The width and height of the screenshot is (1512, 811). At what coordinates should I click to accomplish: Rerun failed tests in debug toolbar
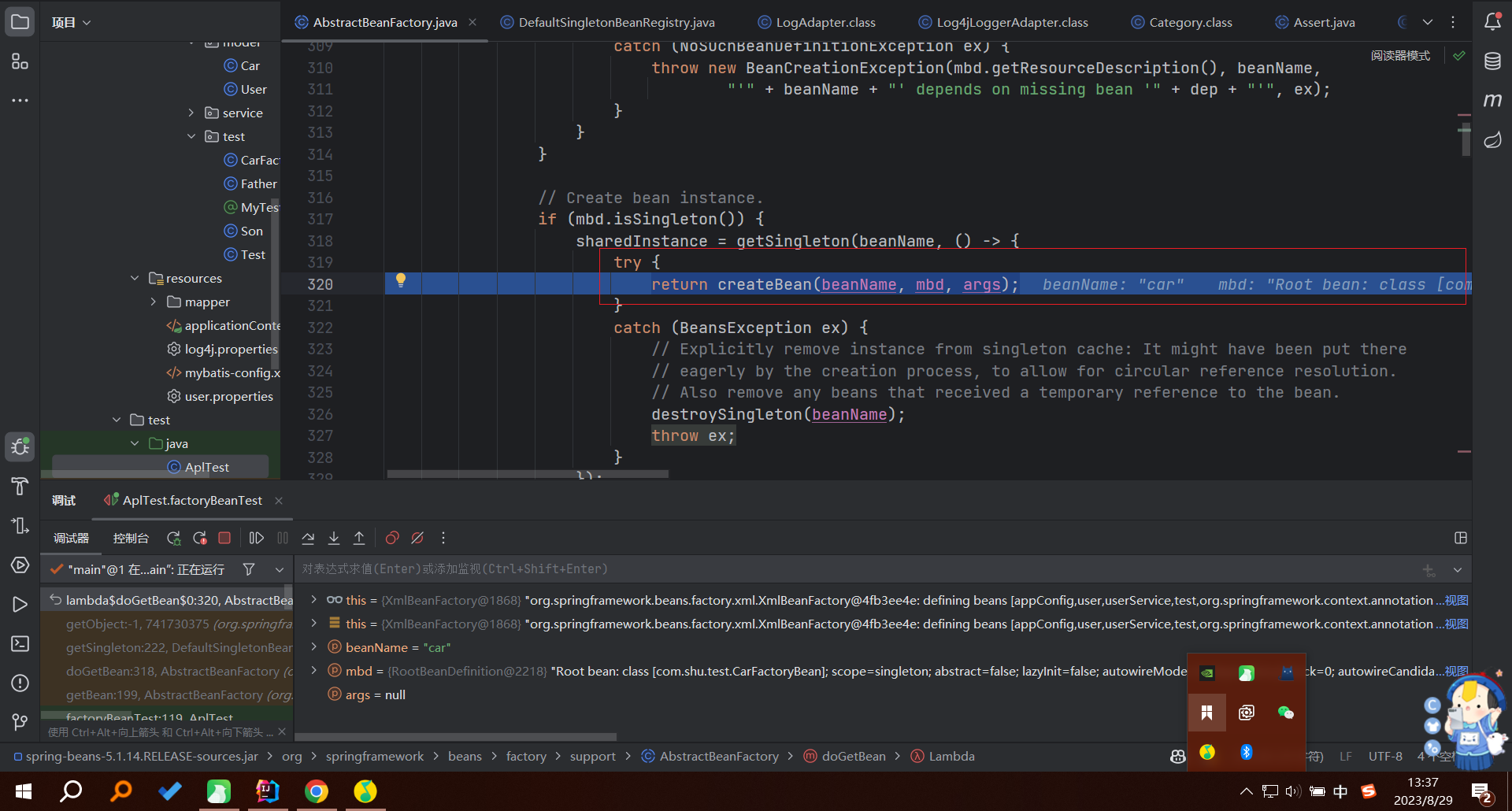199,538
